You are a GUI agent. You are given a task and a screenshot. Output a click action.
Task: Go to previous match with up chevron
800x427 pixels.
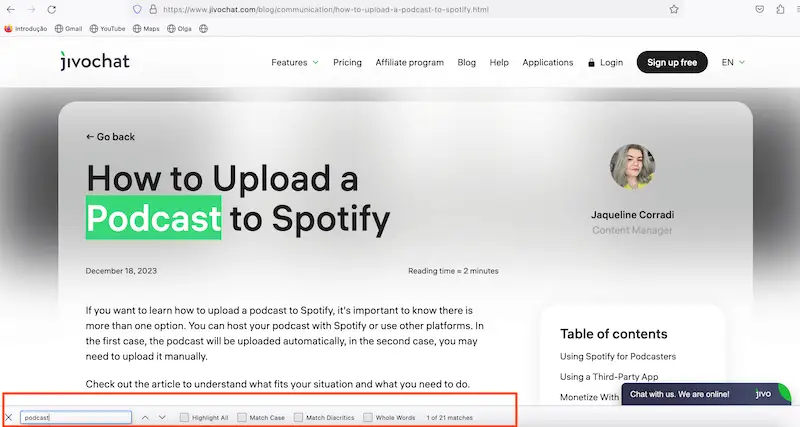tap(145, 417)
